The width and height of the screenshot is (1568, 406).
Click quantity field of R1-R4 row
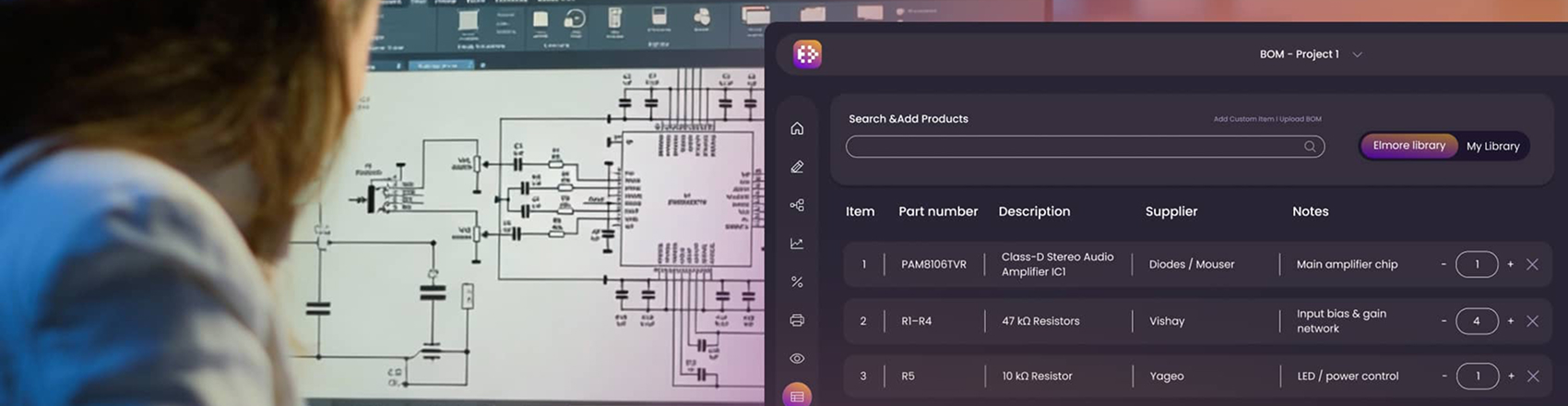tap(1477, 321)
